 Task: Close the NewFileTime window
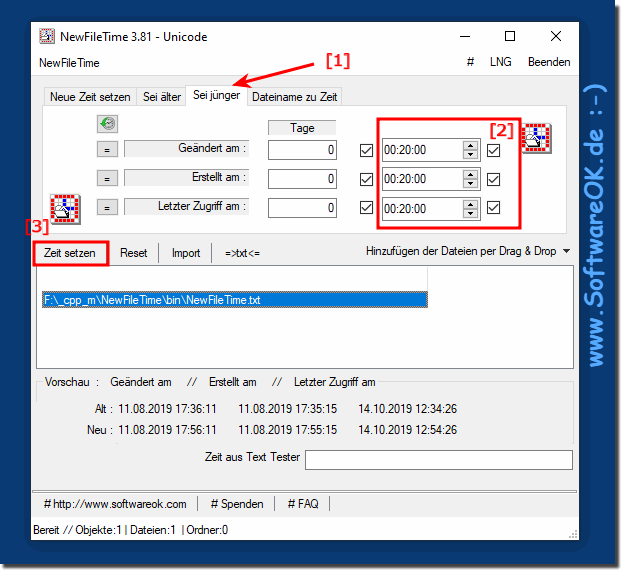556,37
